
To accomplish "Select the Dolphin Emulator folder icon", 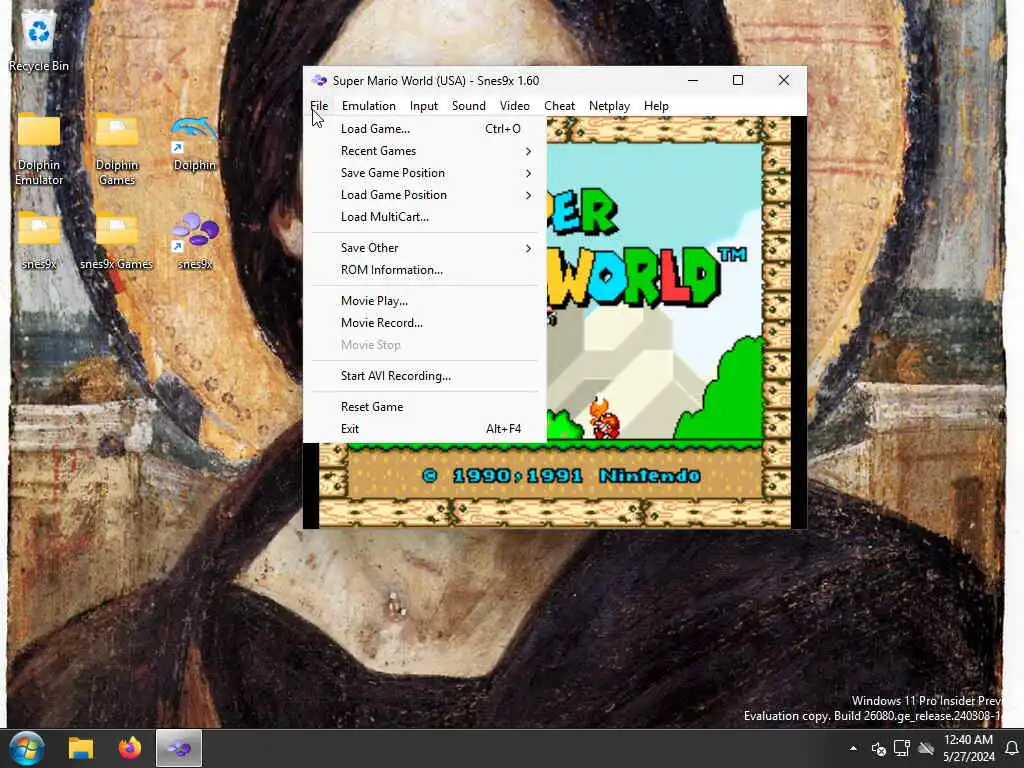I will [x=39, y=149].
